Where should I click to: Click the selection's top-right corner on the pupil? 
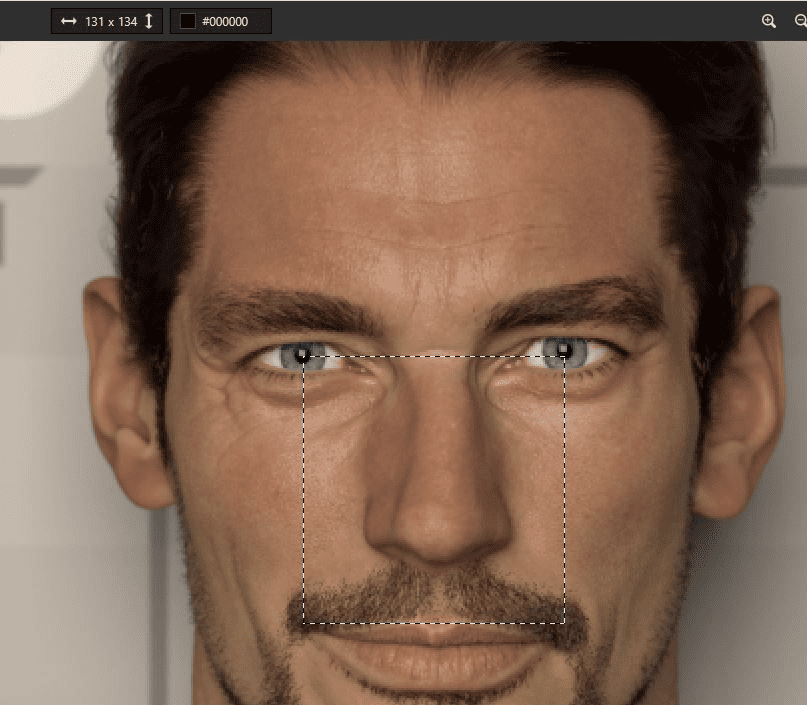(x=565, y=356)
